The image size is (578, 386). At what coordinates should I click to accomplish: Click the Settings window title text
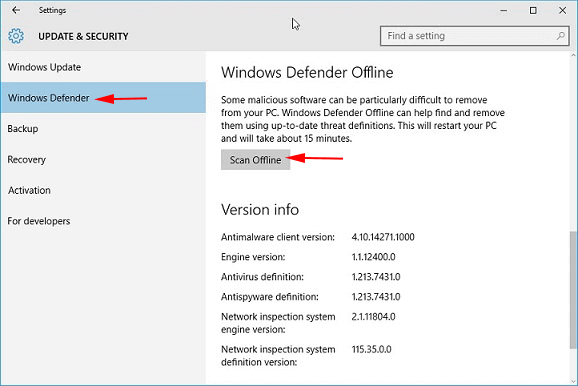(x=52, y=10)
